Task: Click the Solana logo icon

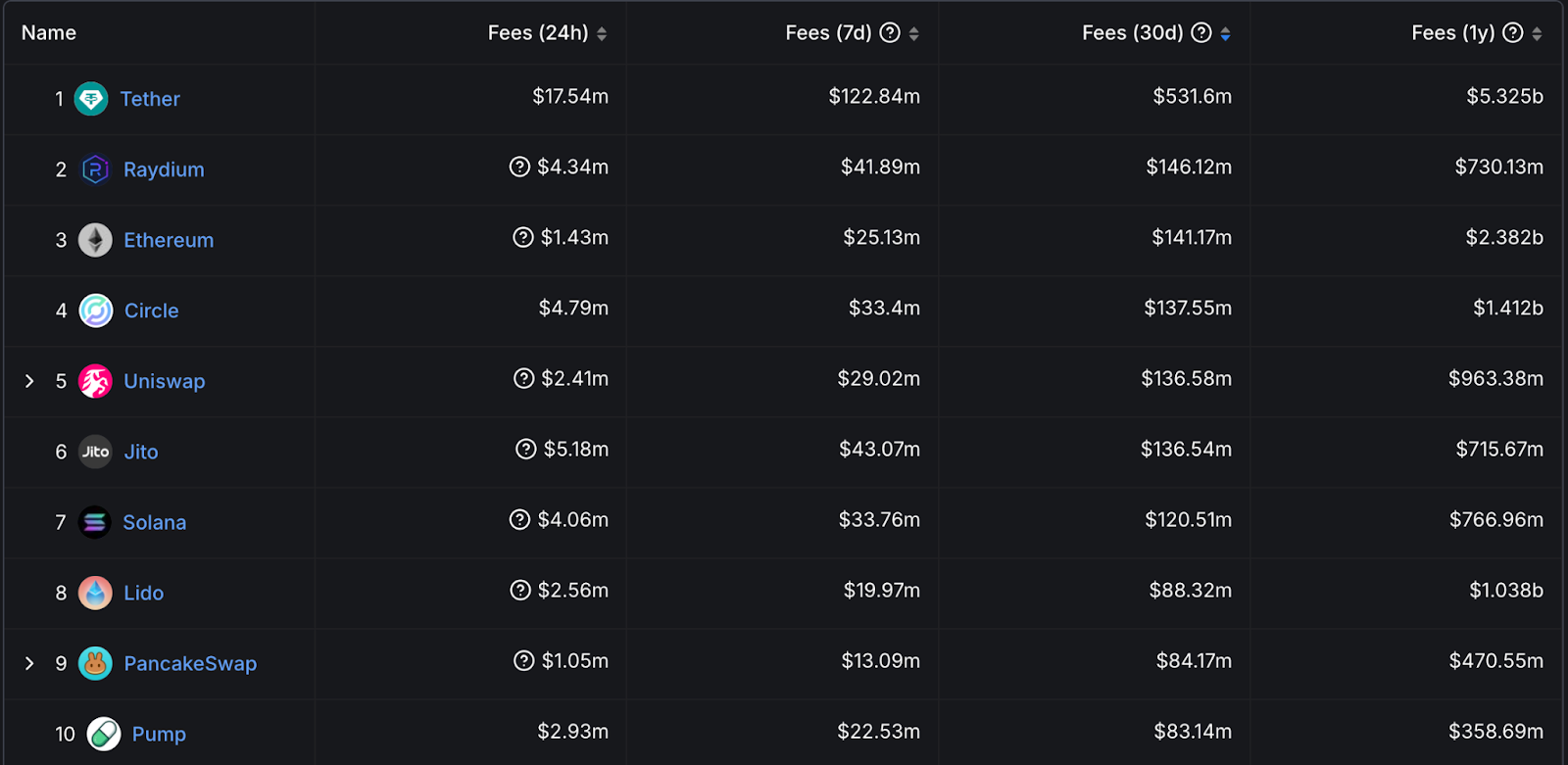Action: (x=95, y=522)
